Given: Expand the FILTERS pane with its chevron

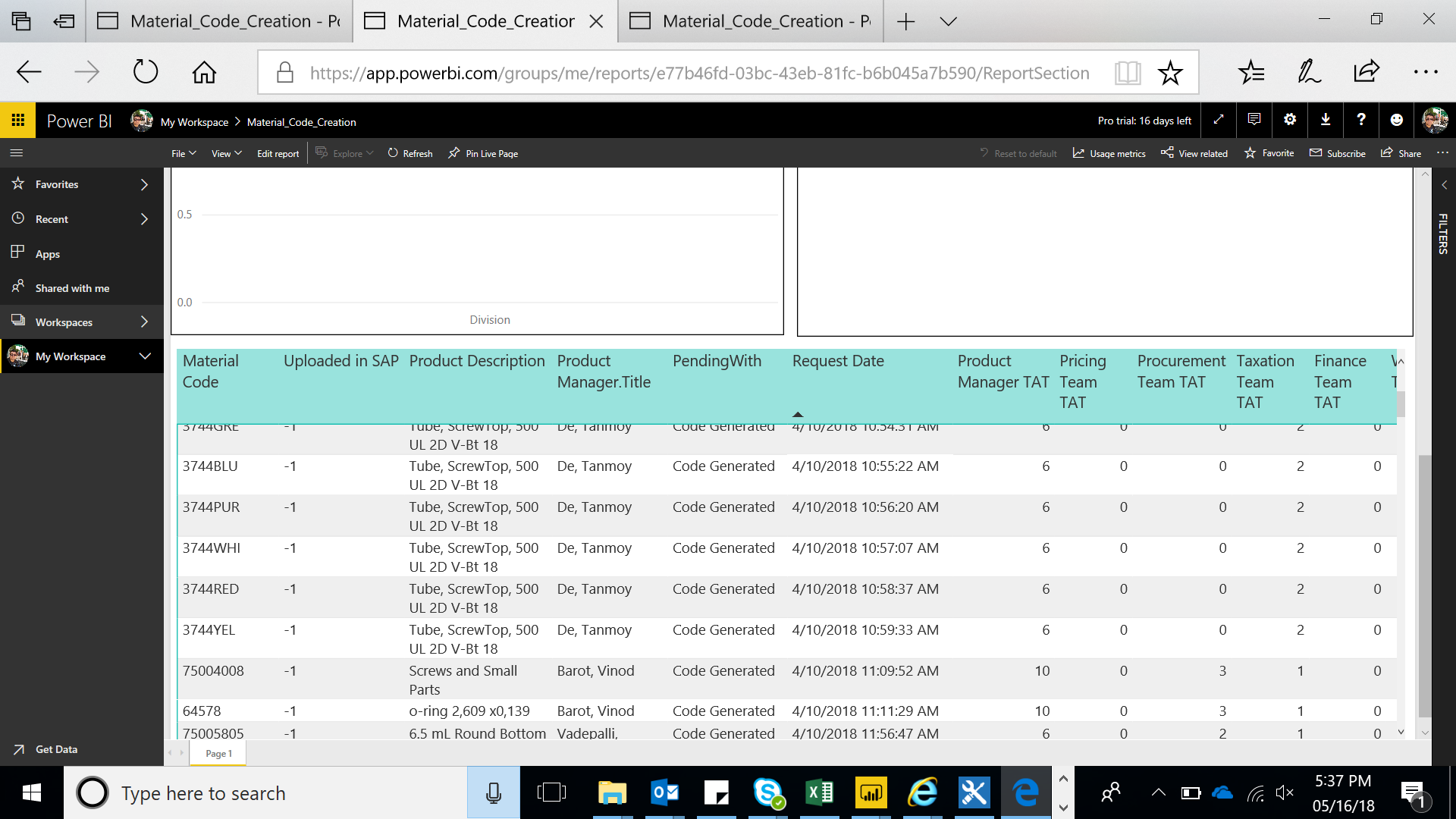Looking at the screenshot, I should (1444, 185).
